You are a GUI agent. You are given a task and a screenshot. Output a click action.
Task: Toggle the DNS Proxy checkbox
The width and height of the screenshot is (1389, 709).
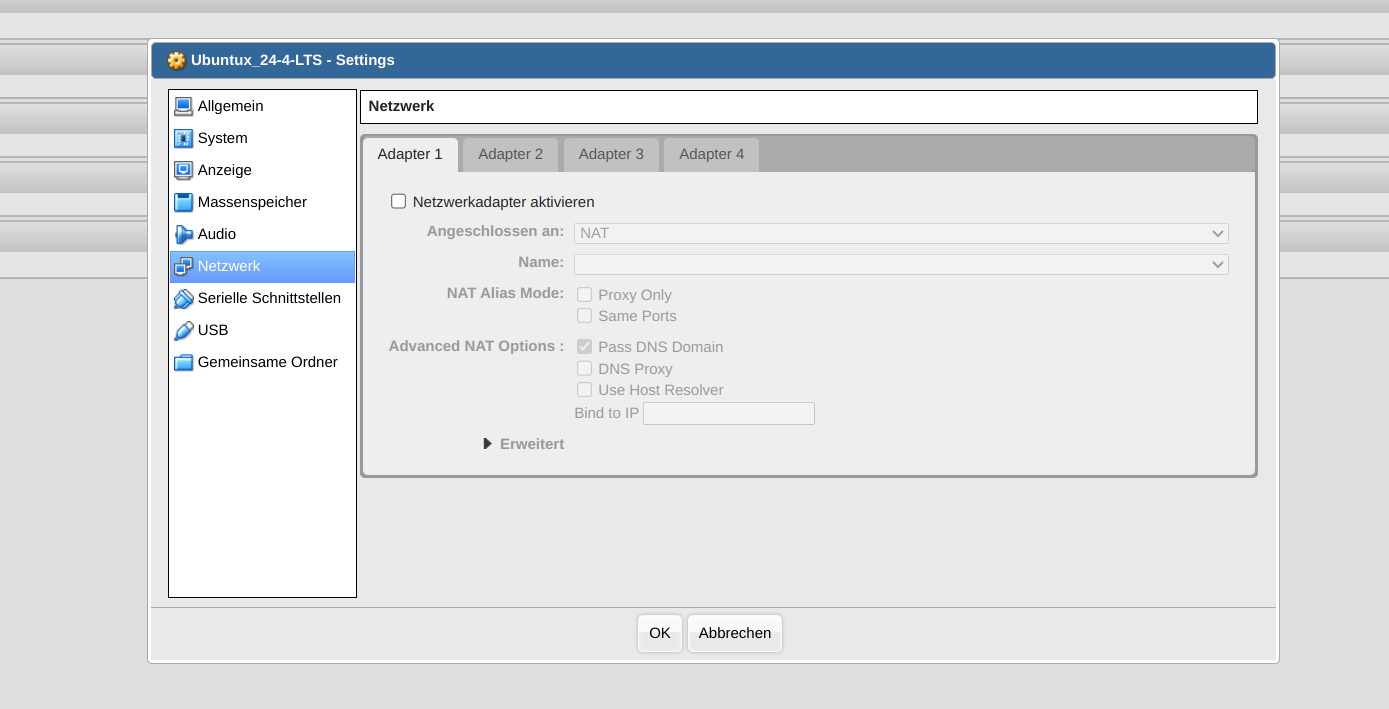point(585,369)
